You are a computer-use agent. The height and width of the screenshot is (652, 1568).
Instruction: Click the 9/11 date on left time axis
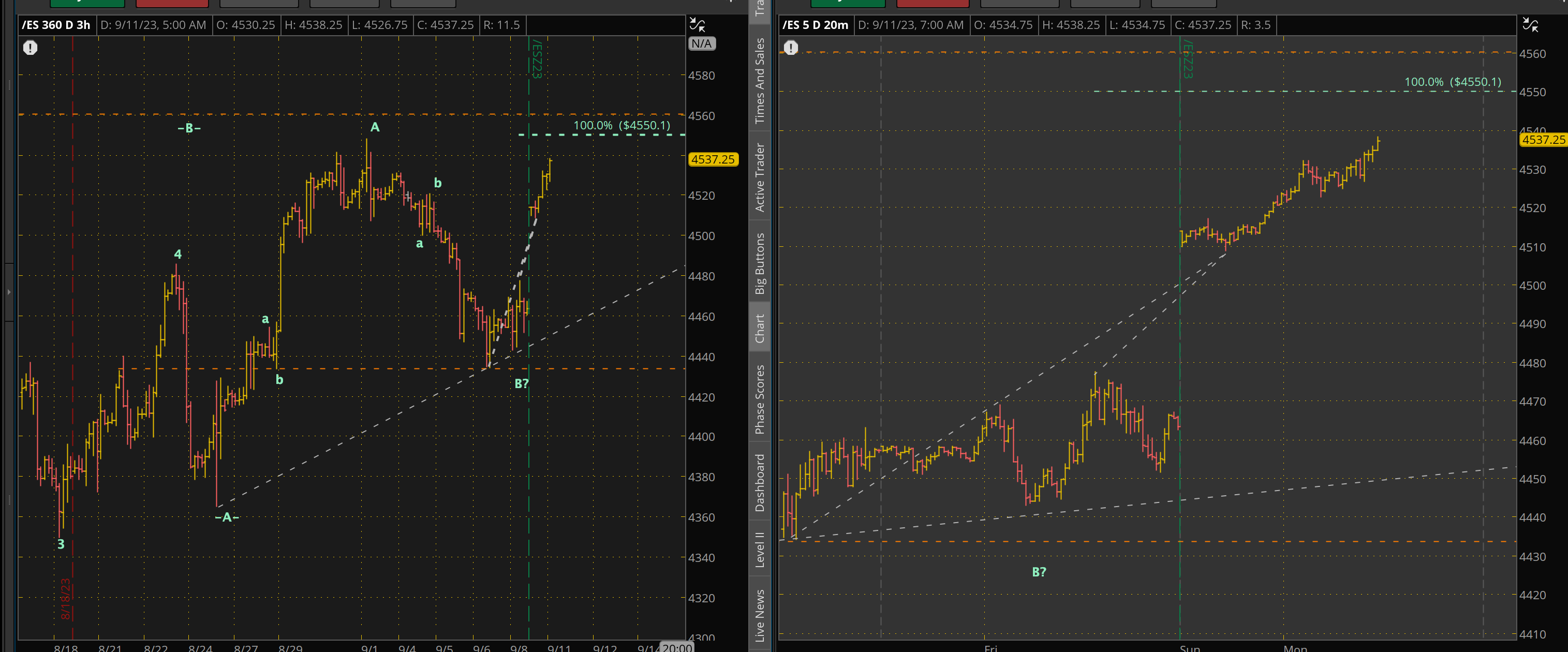point(559,648)
